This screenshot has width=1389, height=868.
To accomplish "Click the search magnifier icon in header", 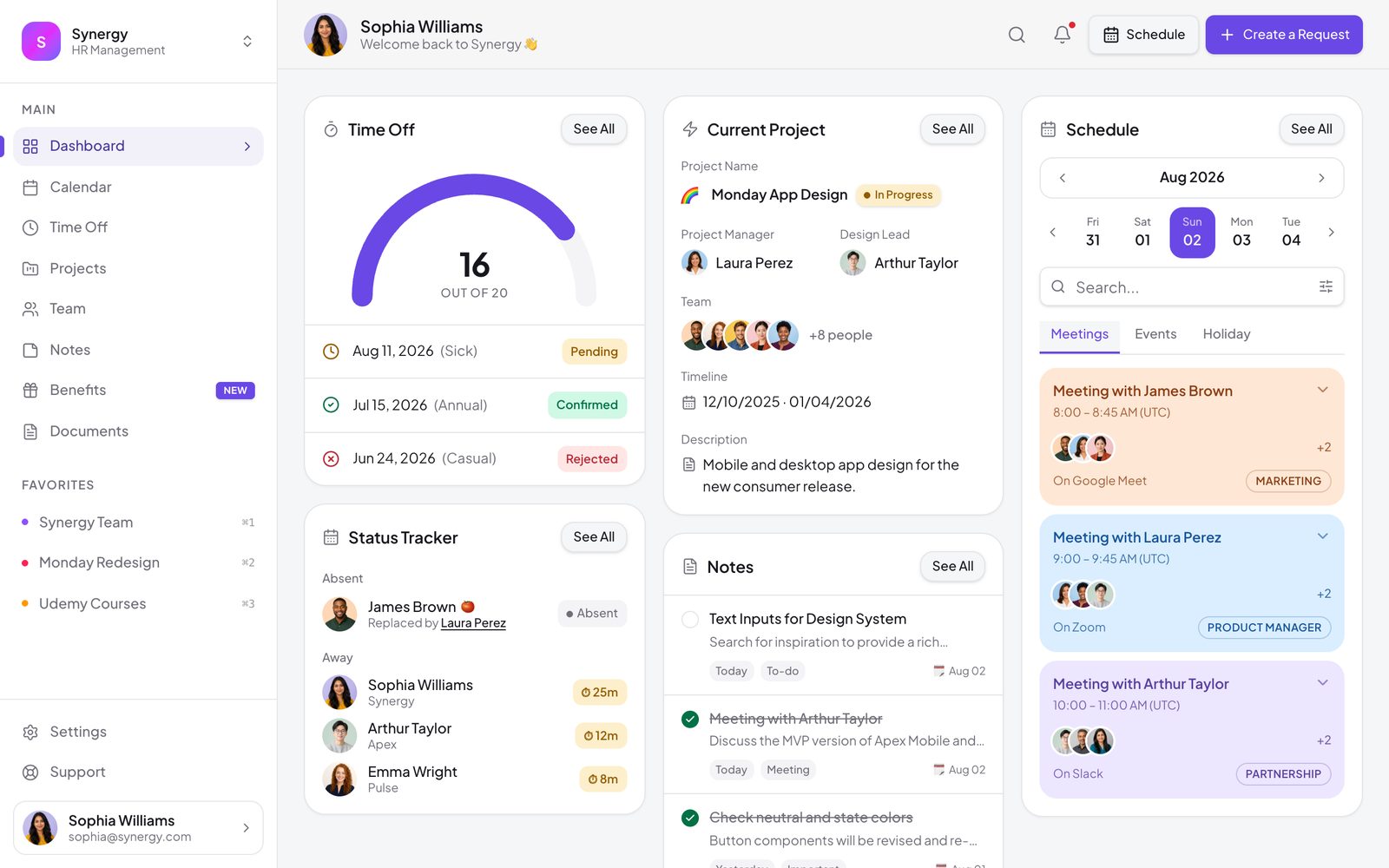I will click(x=1017, y=35).
